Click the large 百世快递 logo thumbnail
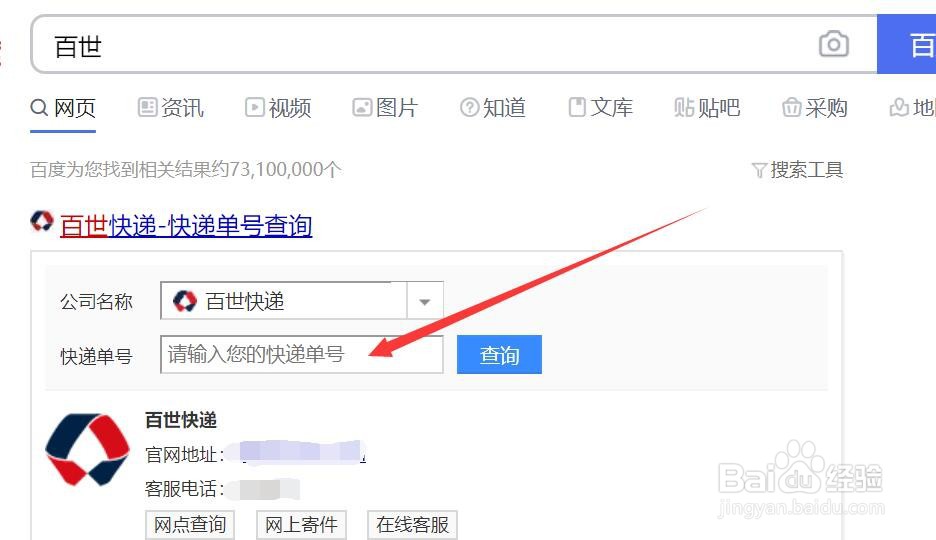This screenshot has width=936, height=540. tap(88, 449)
